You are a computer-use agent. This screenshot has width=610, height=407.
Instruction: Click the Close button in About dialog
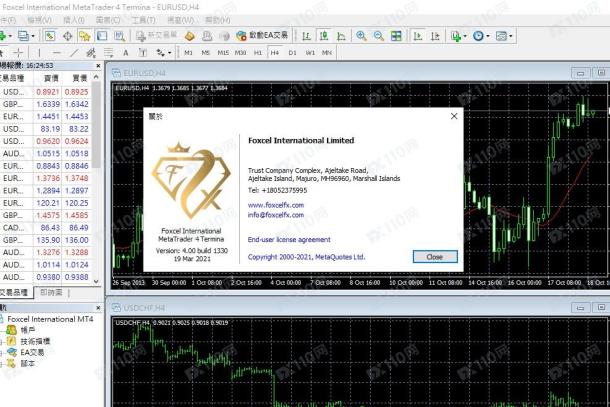435,257
